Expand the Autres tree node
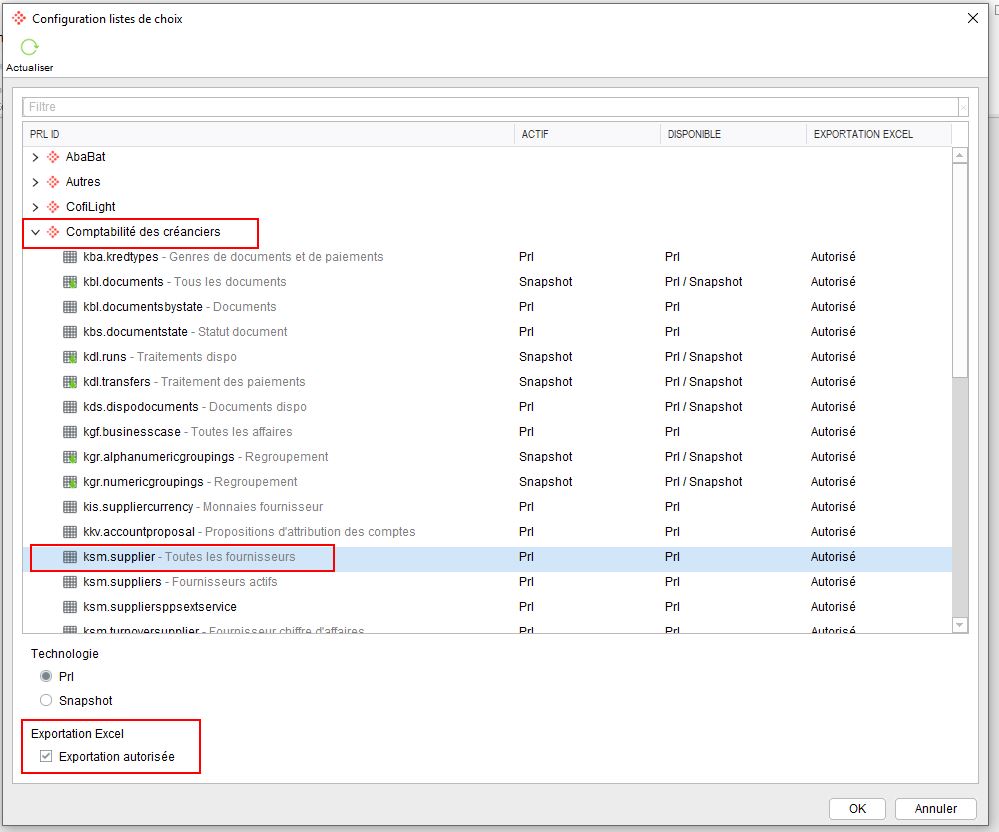Viewport: 999px width, 832px height. [36, 182]
